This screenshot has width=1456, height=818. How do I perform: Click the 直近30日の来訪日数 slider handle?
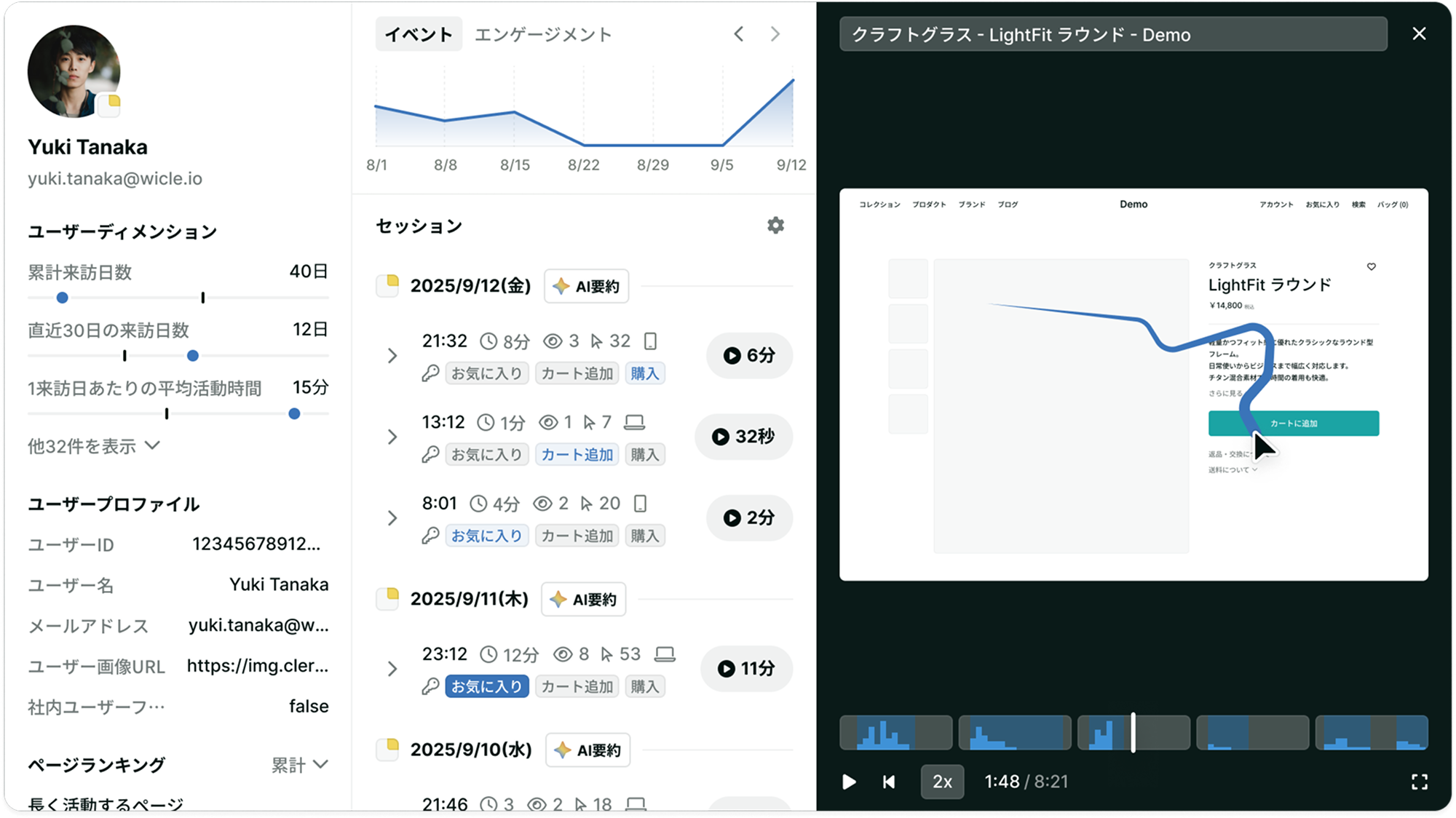[x=192, y=355]
